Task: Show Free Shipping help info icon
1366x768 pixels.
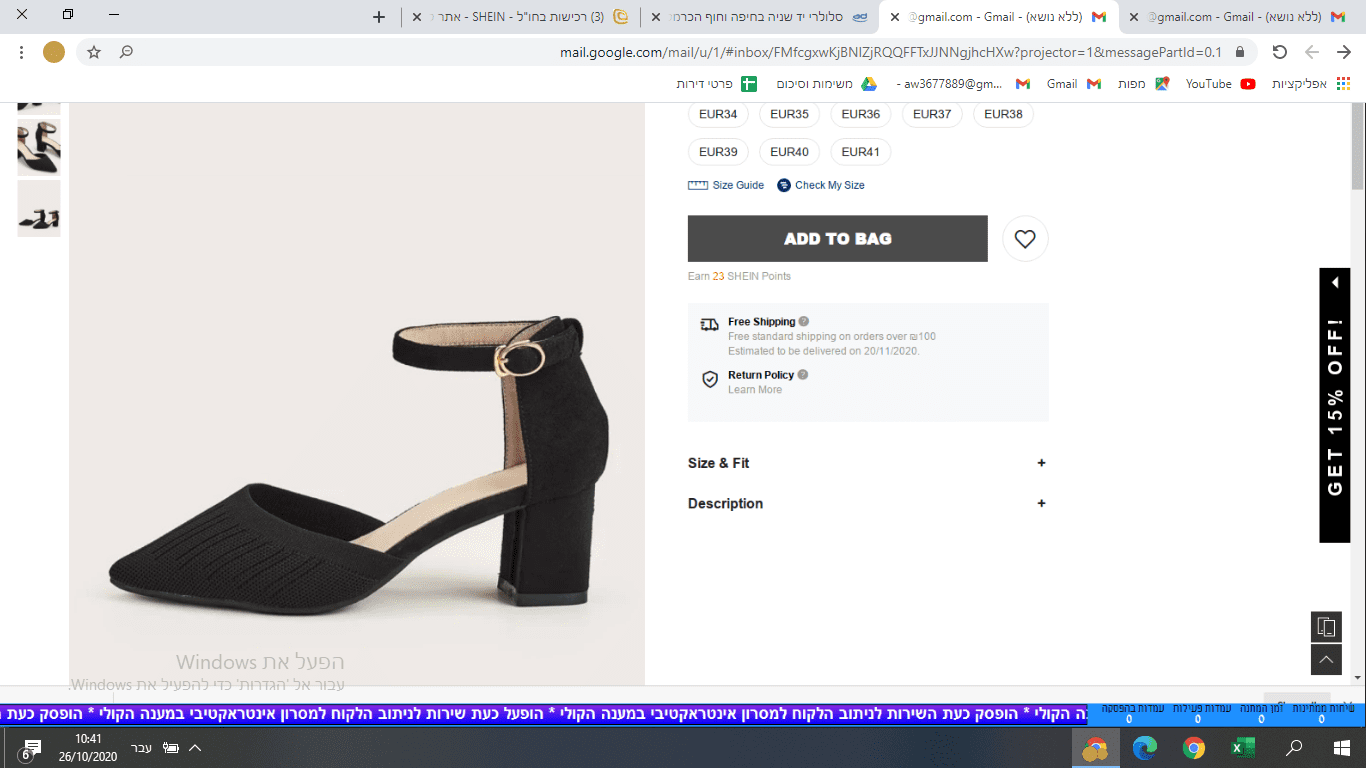Action: (804, 322)
